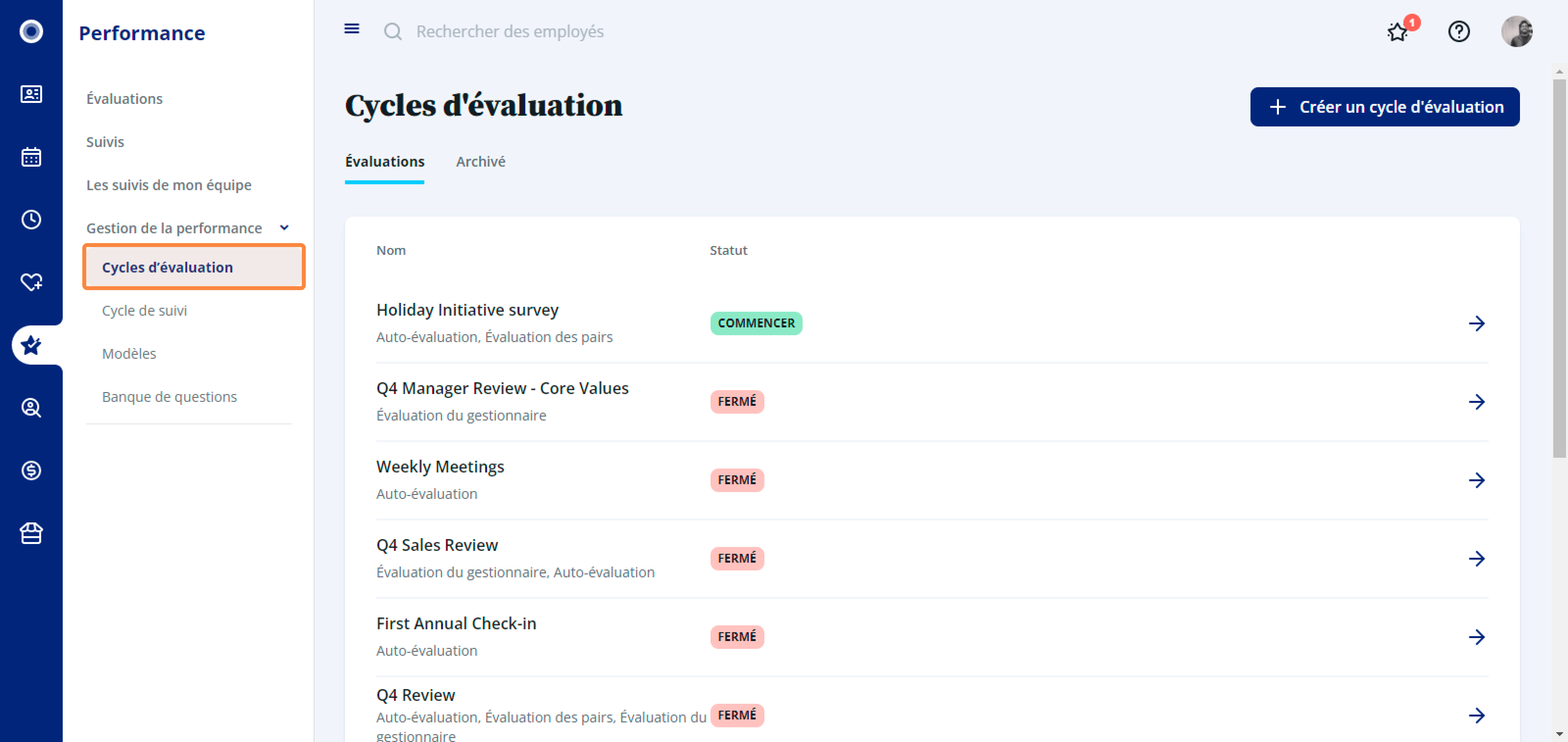Open the time tracking clock icon
The width and height of the screenshot is (1568, 742).
tap(31, 220)
